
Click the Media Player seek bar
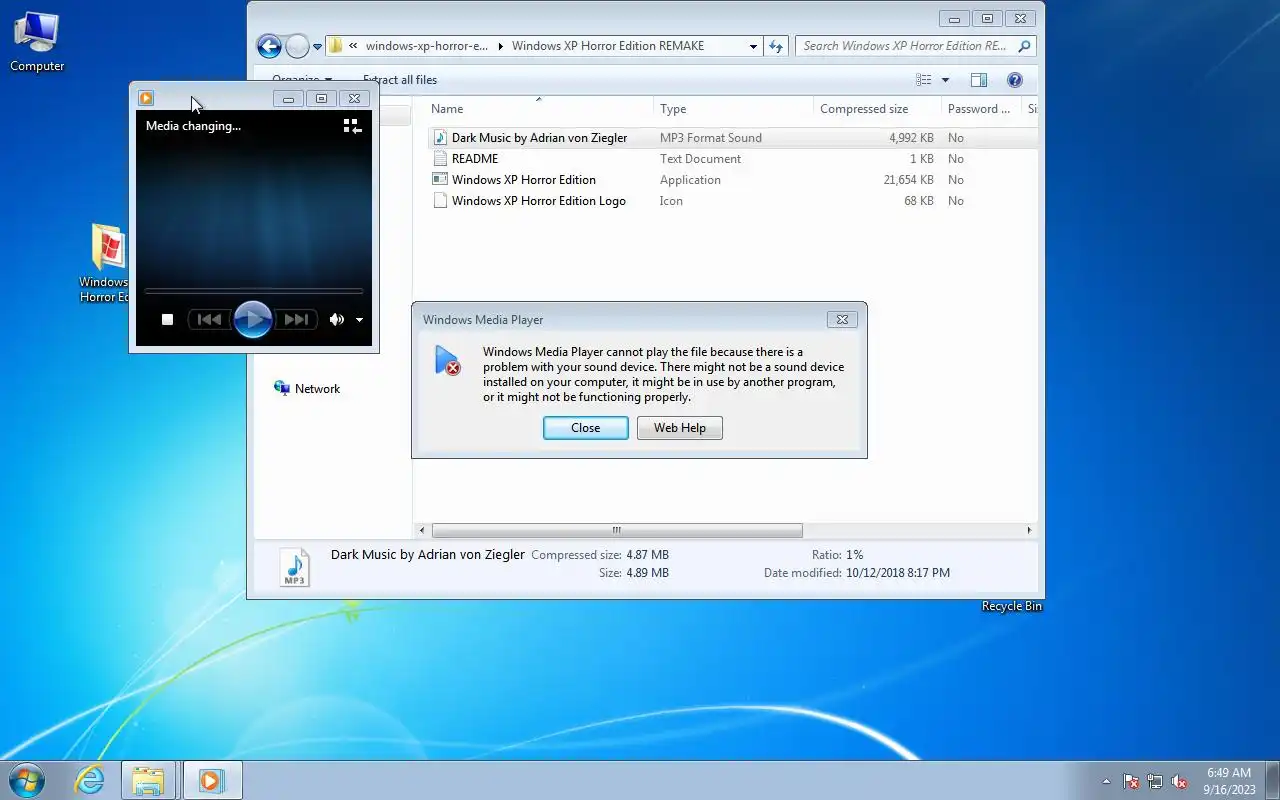coord(254,291)
